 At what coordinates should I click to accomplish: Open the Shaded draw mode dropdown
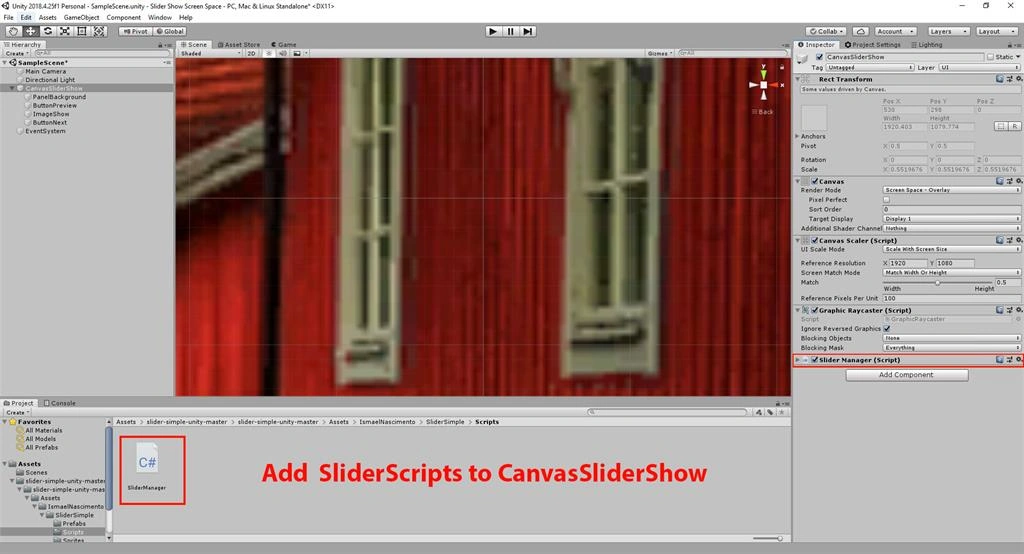(210, 53)
